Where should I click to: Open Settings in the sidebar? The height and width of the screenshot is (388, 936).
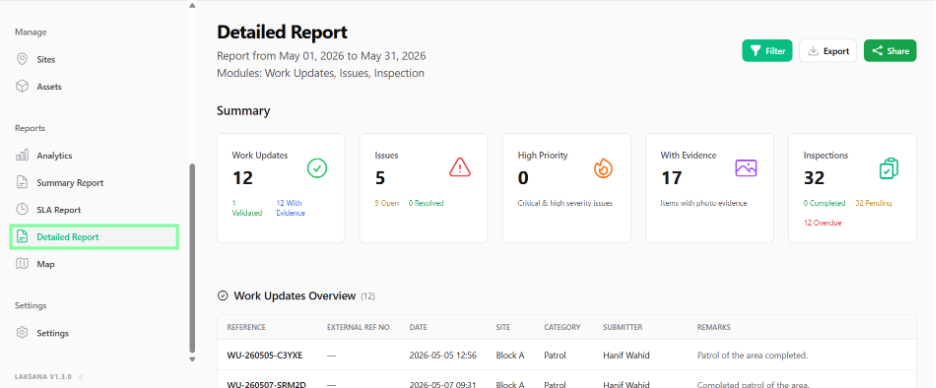(53, 333)
